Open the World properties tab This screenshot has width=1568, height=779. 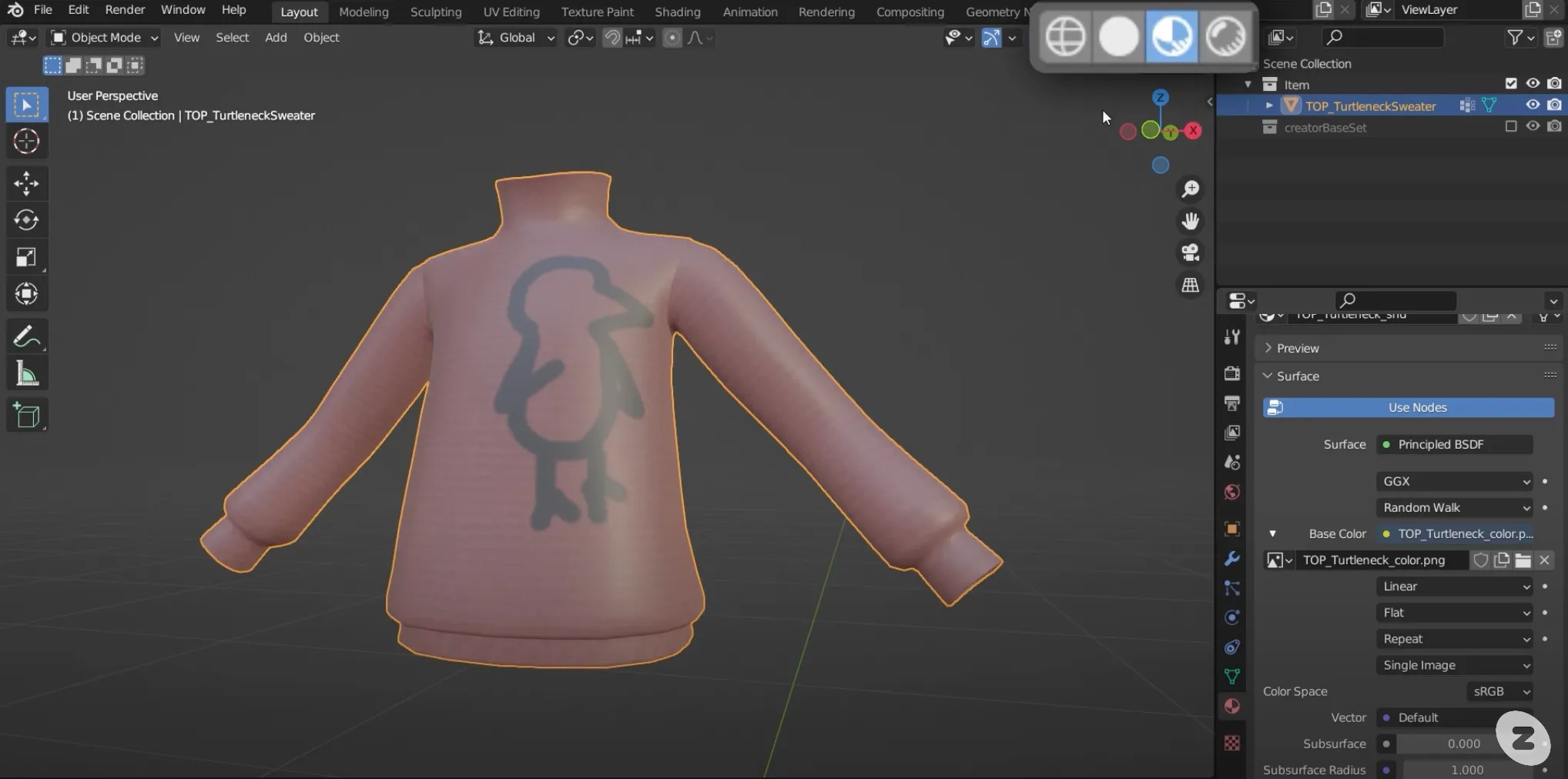point(1232,493)
